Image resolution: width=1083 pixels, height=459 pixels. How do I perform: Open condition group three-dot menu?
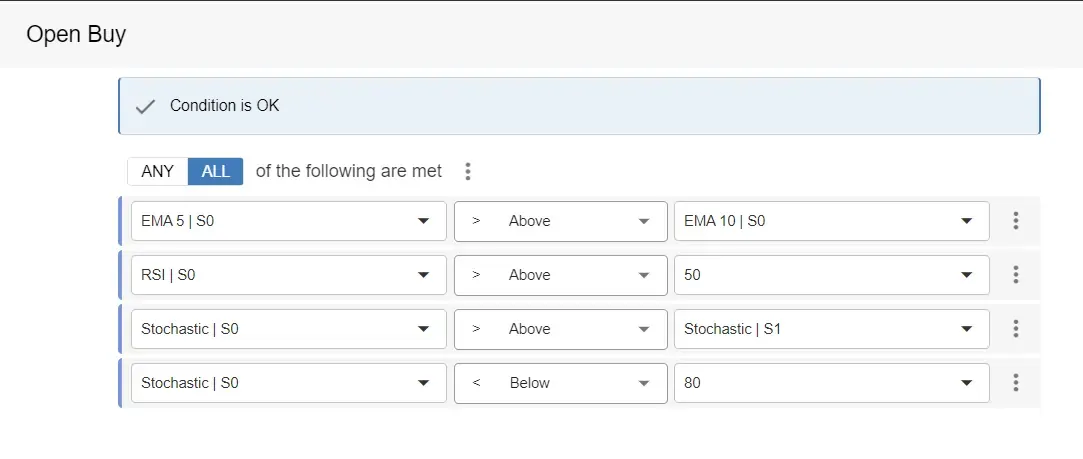click(467, 172)
